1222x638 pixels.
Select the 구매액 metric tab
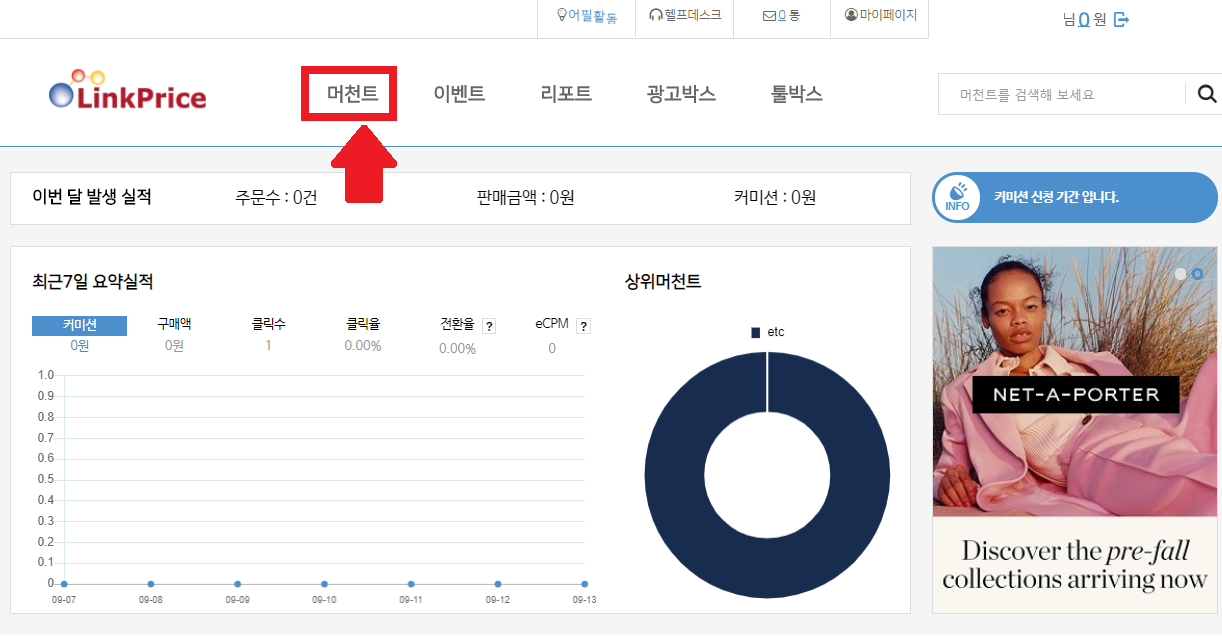click(174, 325)
